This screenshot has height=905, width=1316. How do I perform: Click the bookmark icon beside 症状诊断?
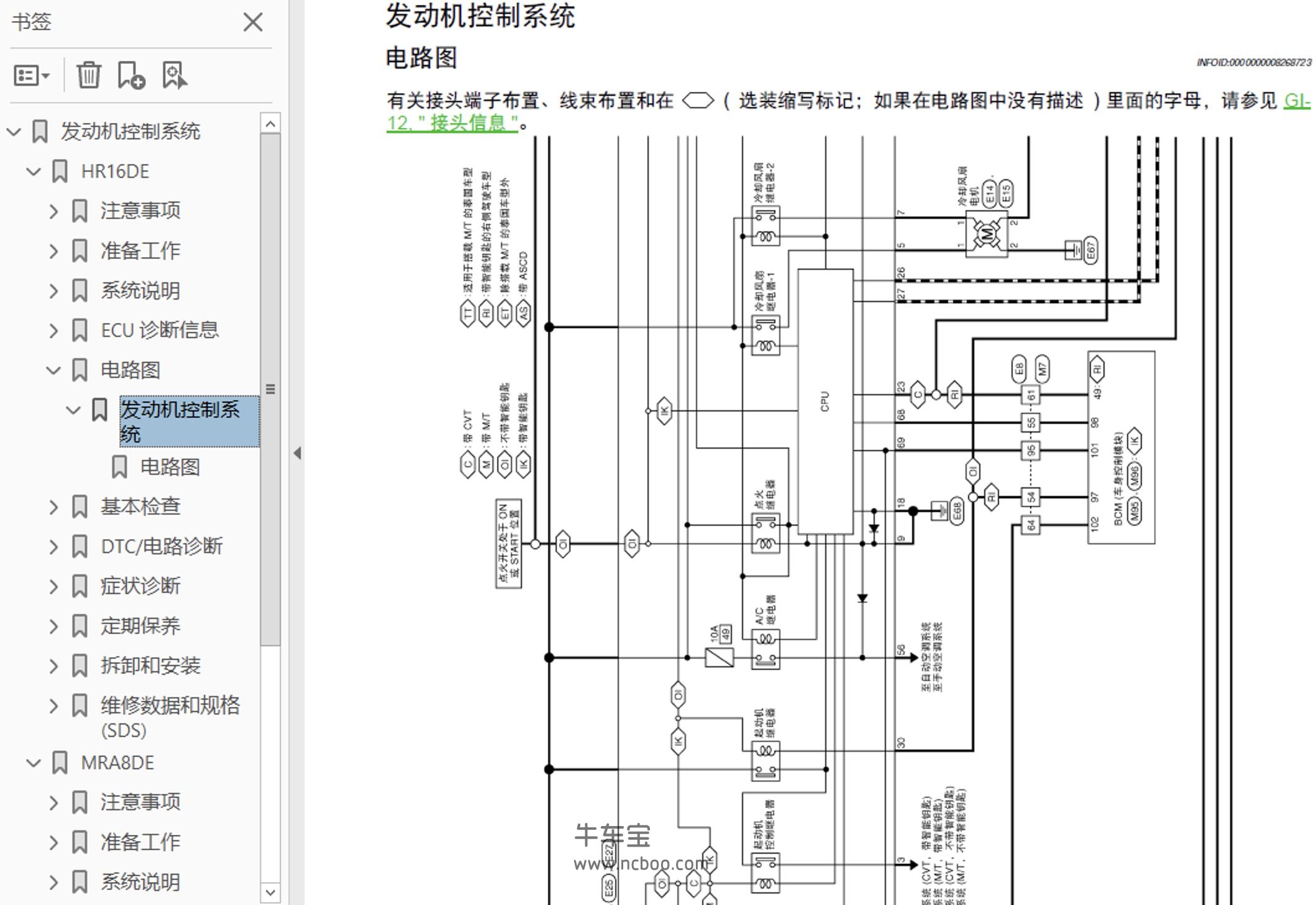[80, 586]
